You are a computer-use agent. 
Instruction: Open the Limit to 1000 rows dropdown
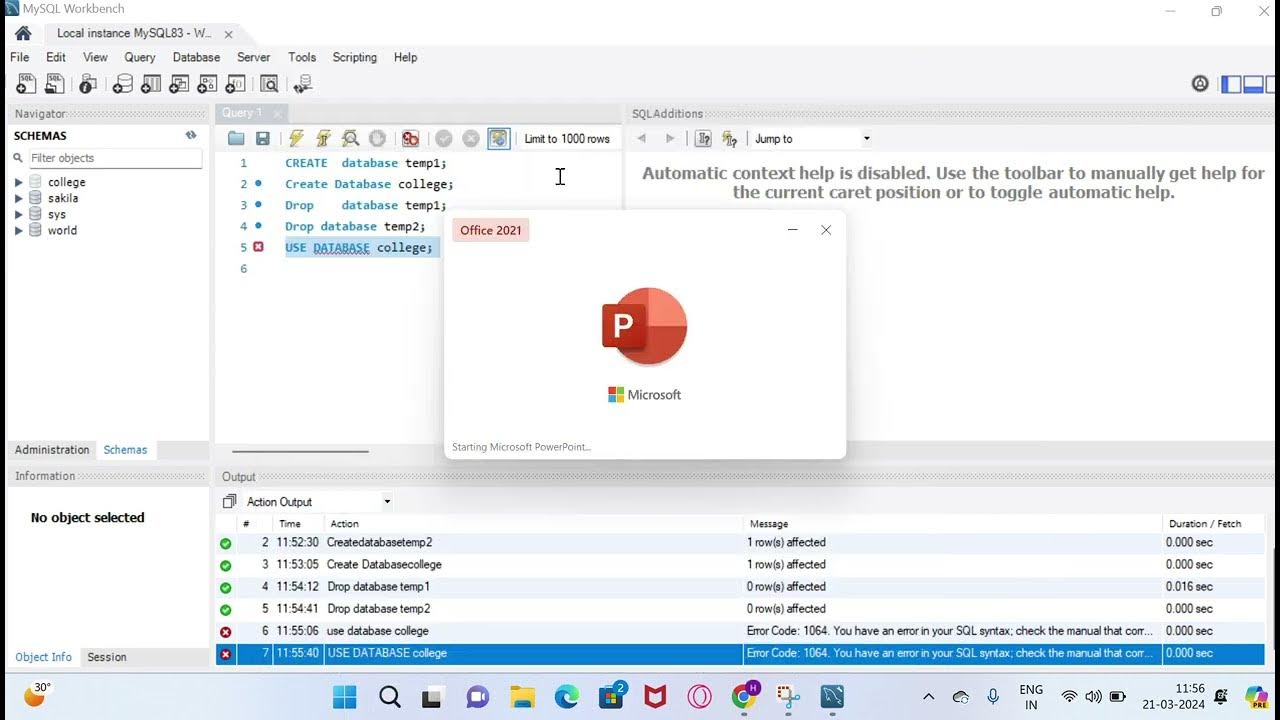[567, 139]
